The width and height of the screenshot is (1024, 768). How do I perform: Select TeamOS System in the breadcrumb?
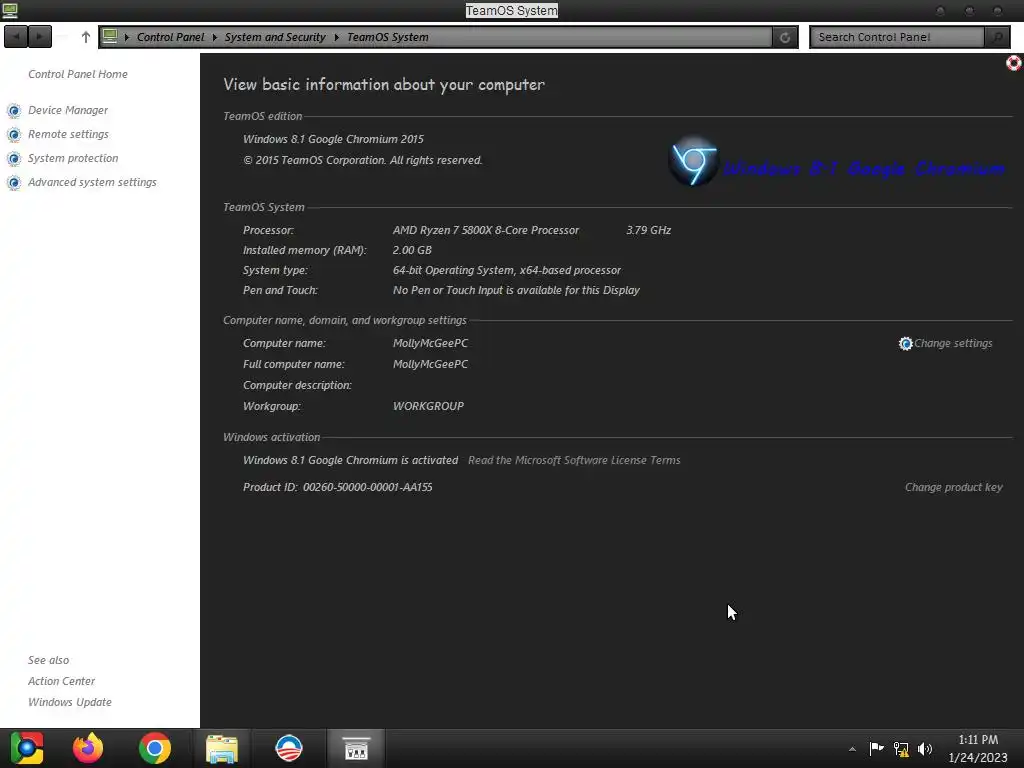pos(387,37)
